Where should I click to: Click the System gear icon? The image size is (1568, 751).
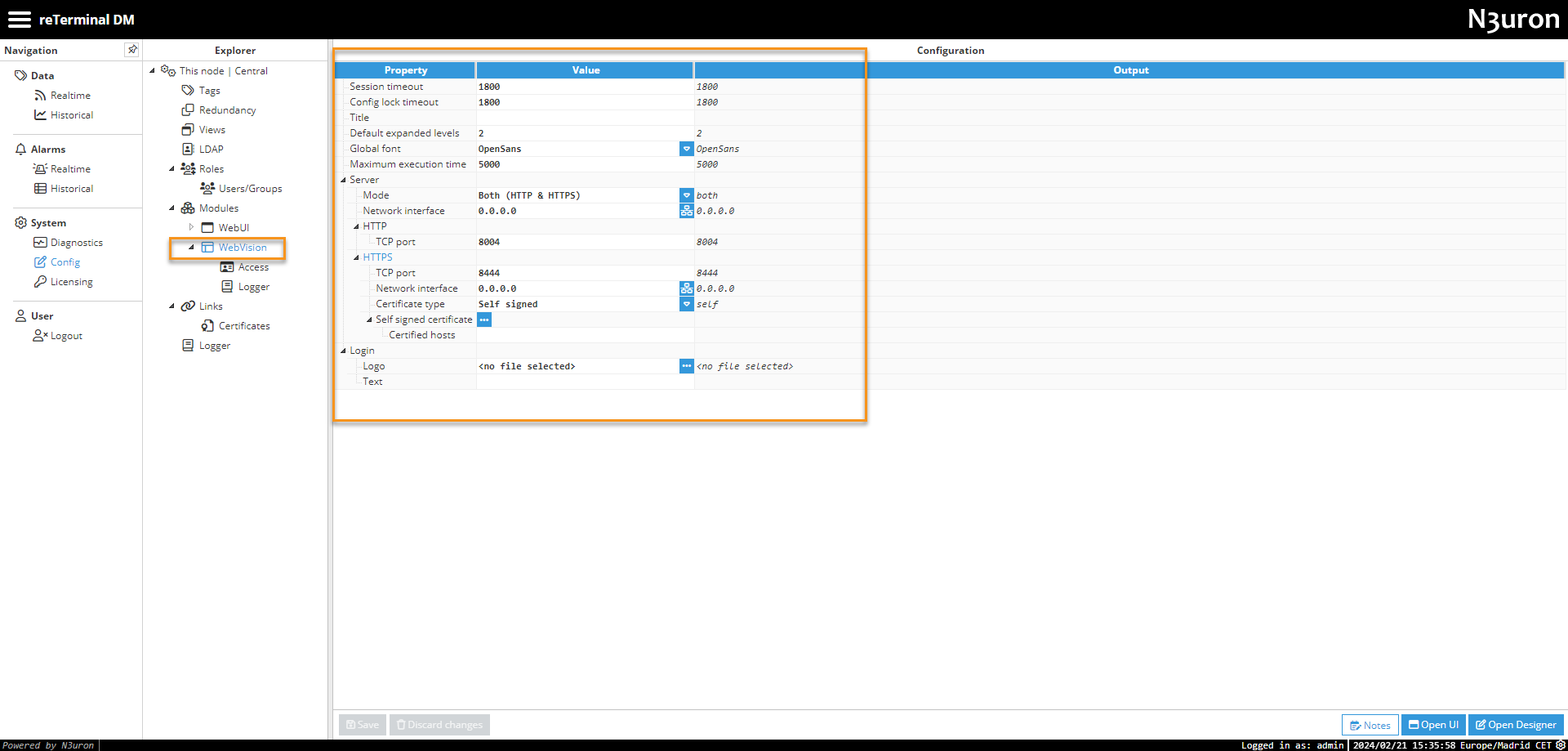point(21,223)
